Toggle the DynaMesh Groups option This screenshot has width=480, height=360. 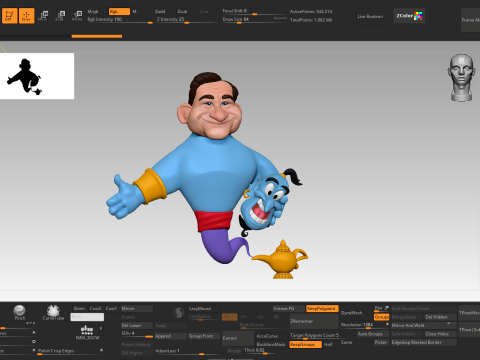click(381, 317)
